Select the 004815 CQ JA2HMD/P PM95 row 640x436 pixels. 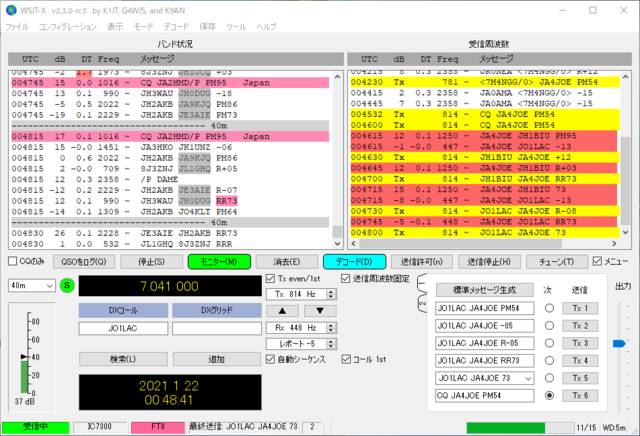(x=170, y=136)
